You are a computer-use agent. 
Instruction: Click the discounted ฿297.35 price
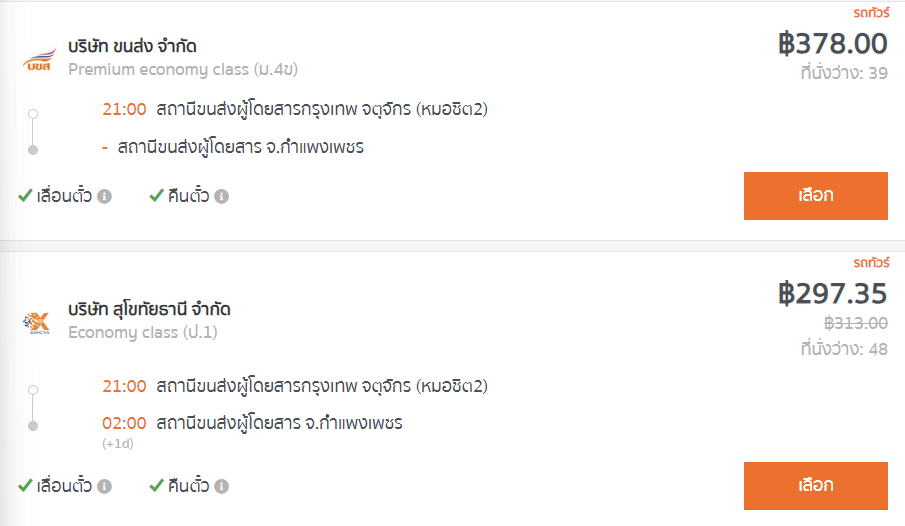[832, 293]
